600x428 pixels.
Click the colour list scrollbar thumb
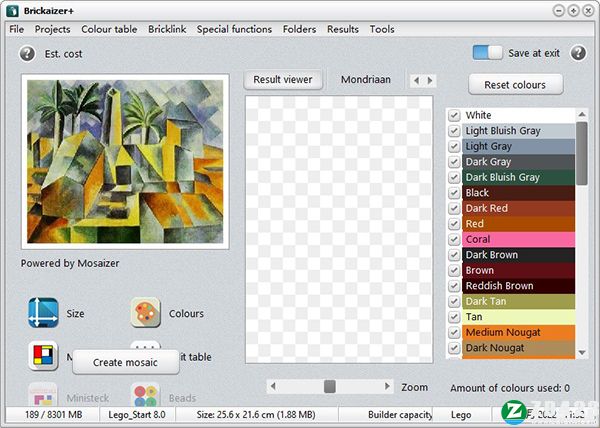(x=582, y=153)
